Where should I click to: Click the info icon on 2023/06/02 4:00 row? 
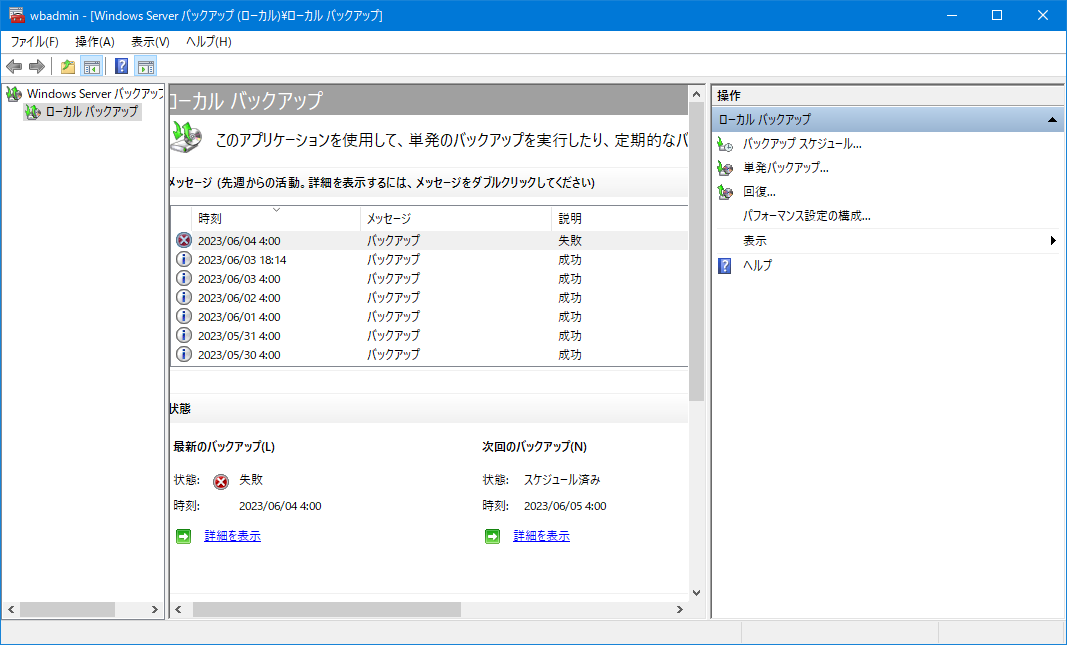[184, 297]
